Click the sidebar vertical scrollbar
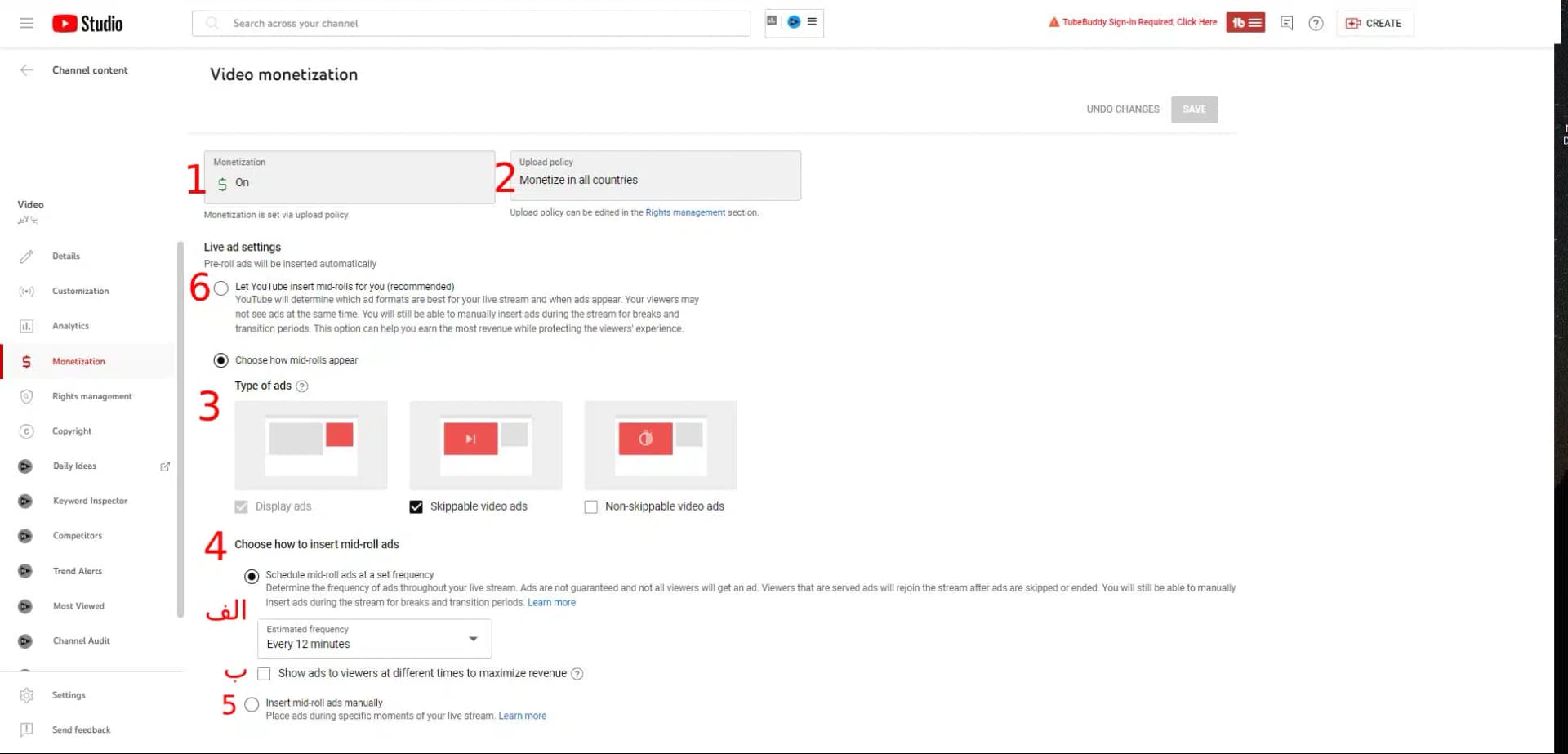Image resolution: width=1568 pixels, height=754 pixels. [x=180, y=430]
